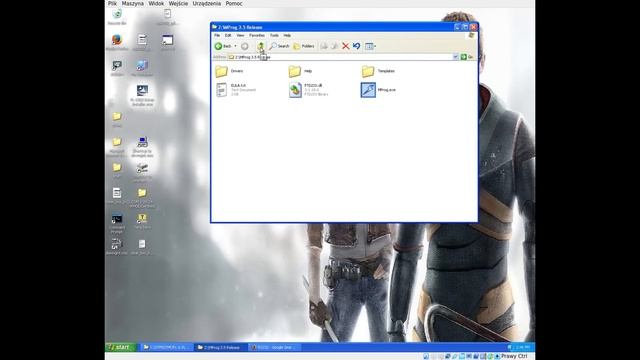Open the Back history dropdown arrow
The width and height of the screenshot is (640, 360).
[x=236, y=46]
